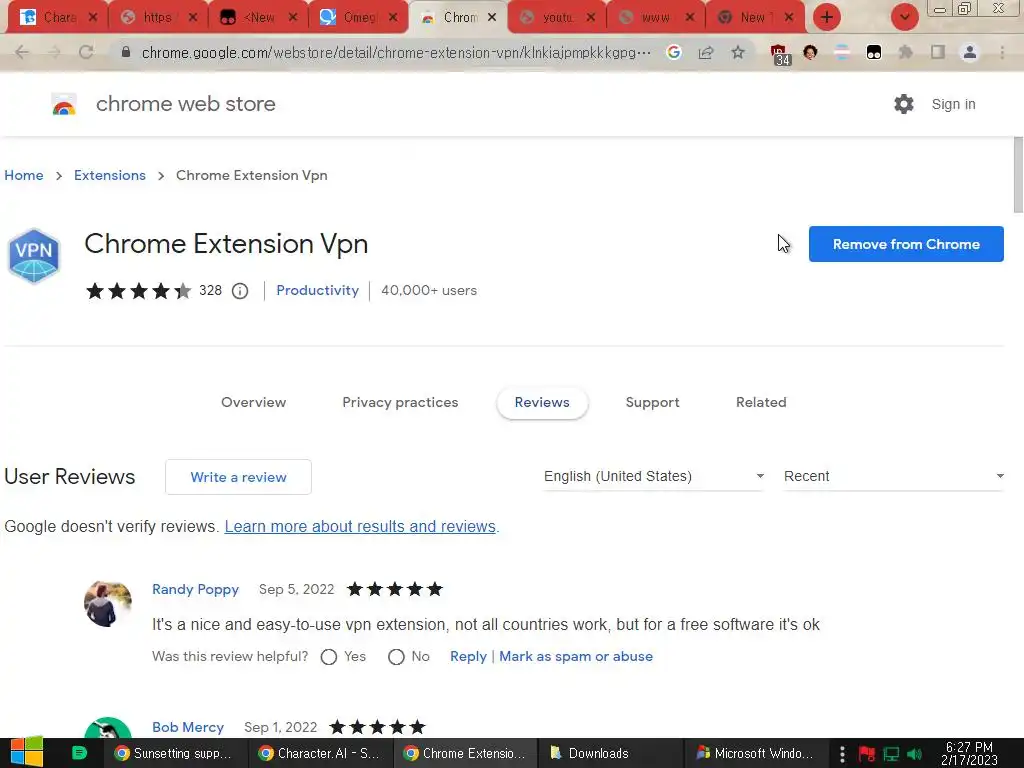Click Sign in link
The width and height of the screenshot is (1024, 768).
953,104
